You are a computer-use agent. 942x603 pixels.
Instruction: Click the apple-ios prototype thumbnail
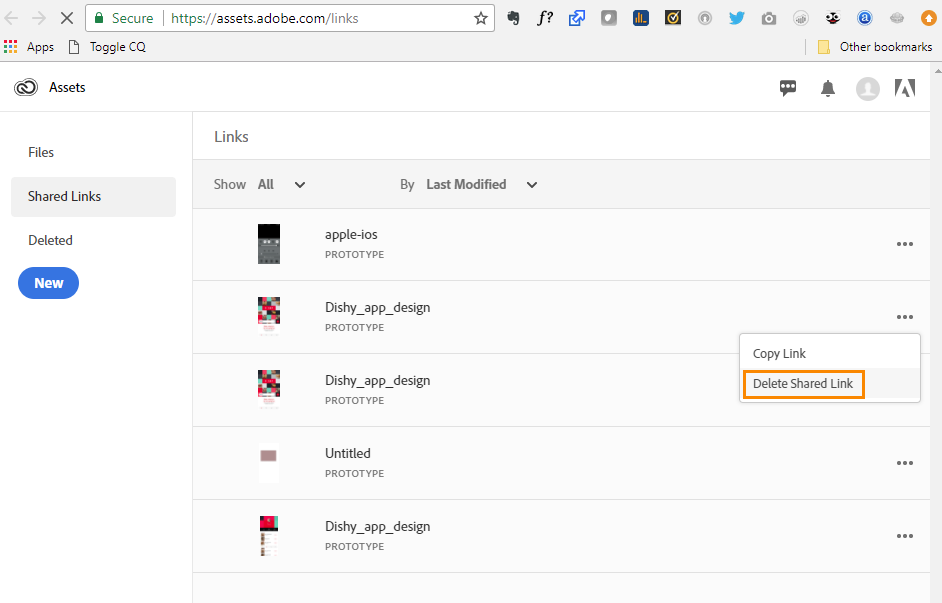268,244
